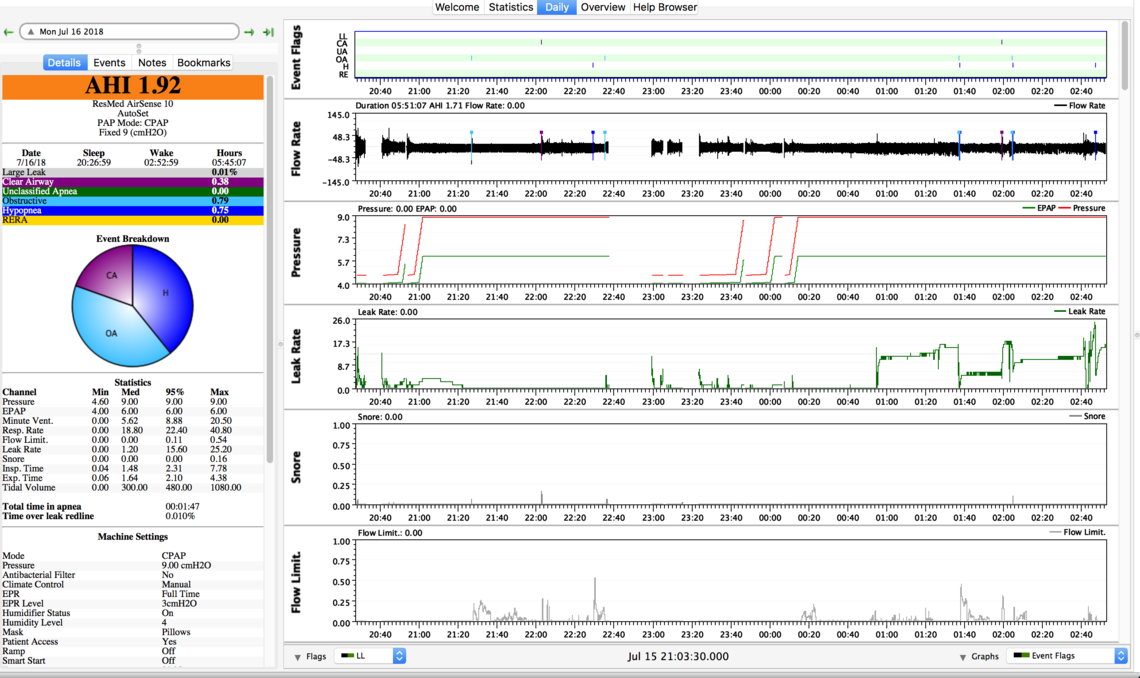Click the blue Hypopnea row color bar
The image size is (1140, 678).
132,211
